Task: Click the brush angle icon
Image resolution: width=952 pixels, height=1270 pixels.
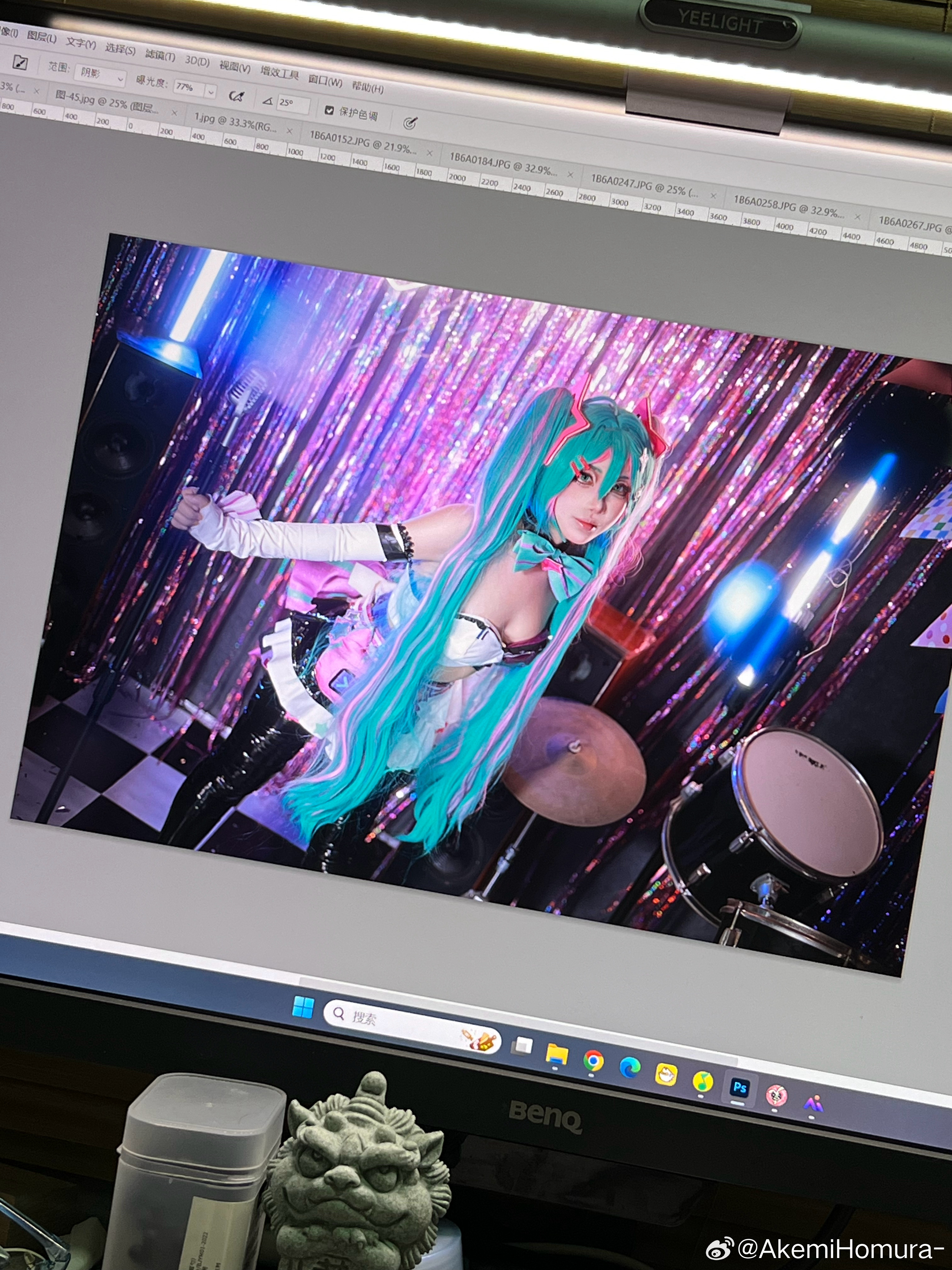Action: (267, 101)
